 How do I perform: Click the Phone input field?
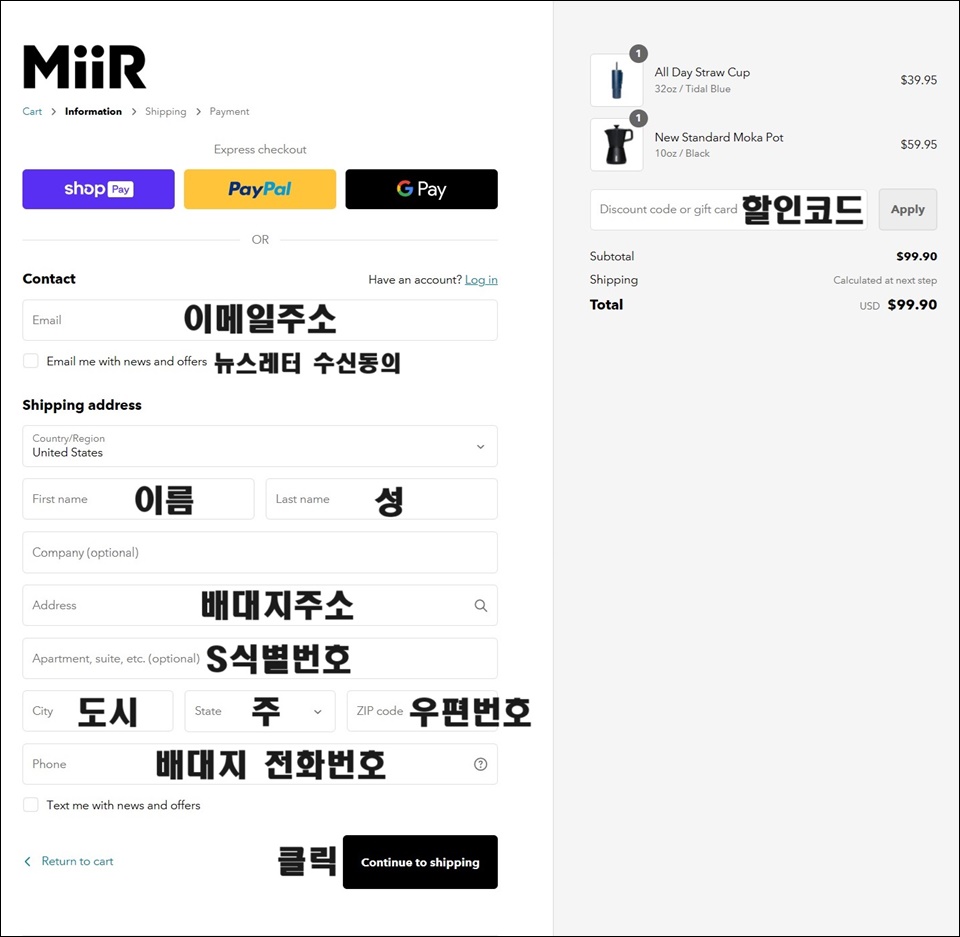pos(260,764)
